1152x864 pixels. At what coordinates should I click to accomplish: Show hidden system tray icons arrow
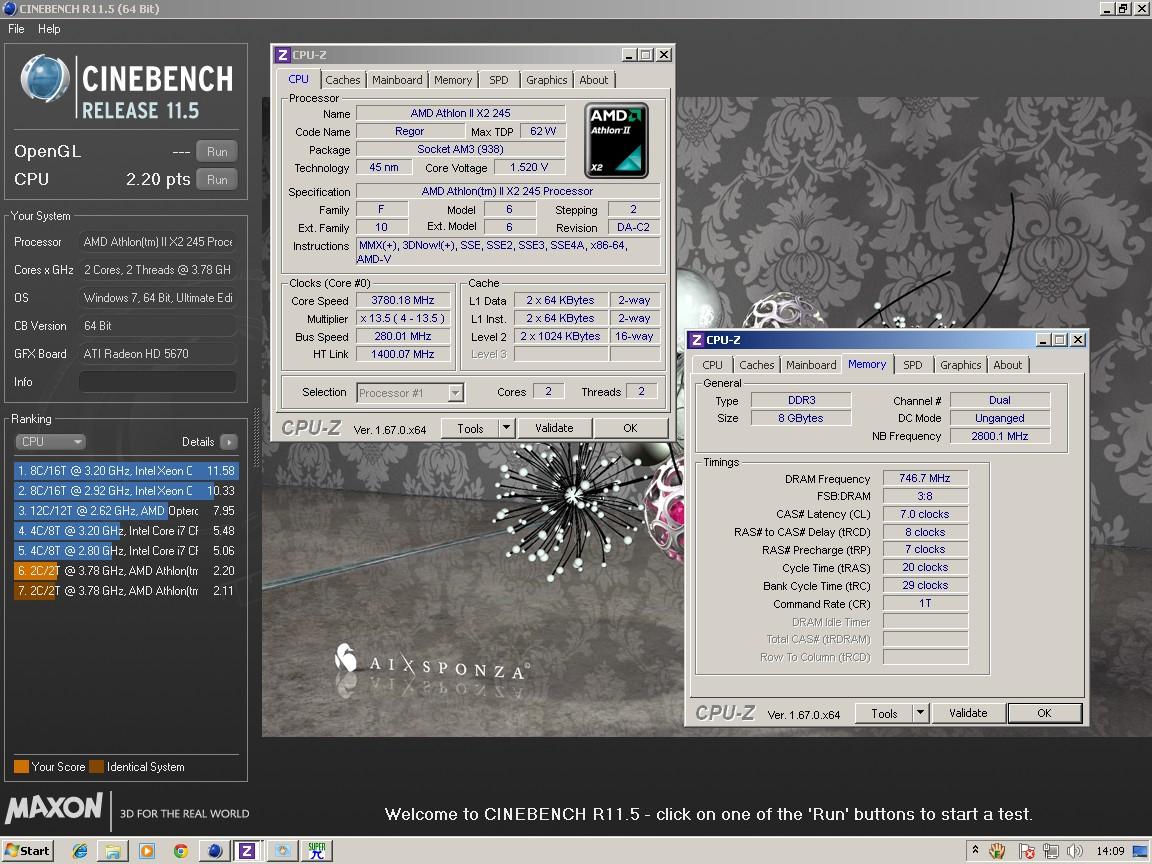[x=975, y=850]
